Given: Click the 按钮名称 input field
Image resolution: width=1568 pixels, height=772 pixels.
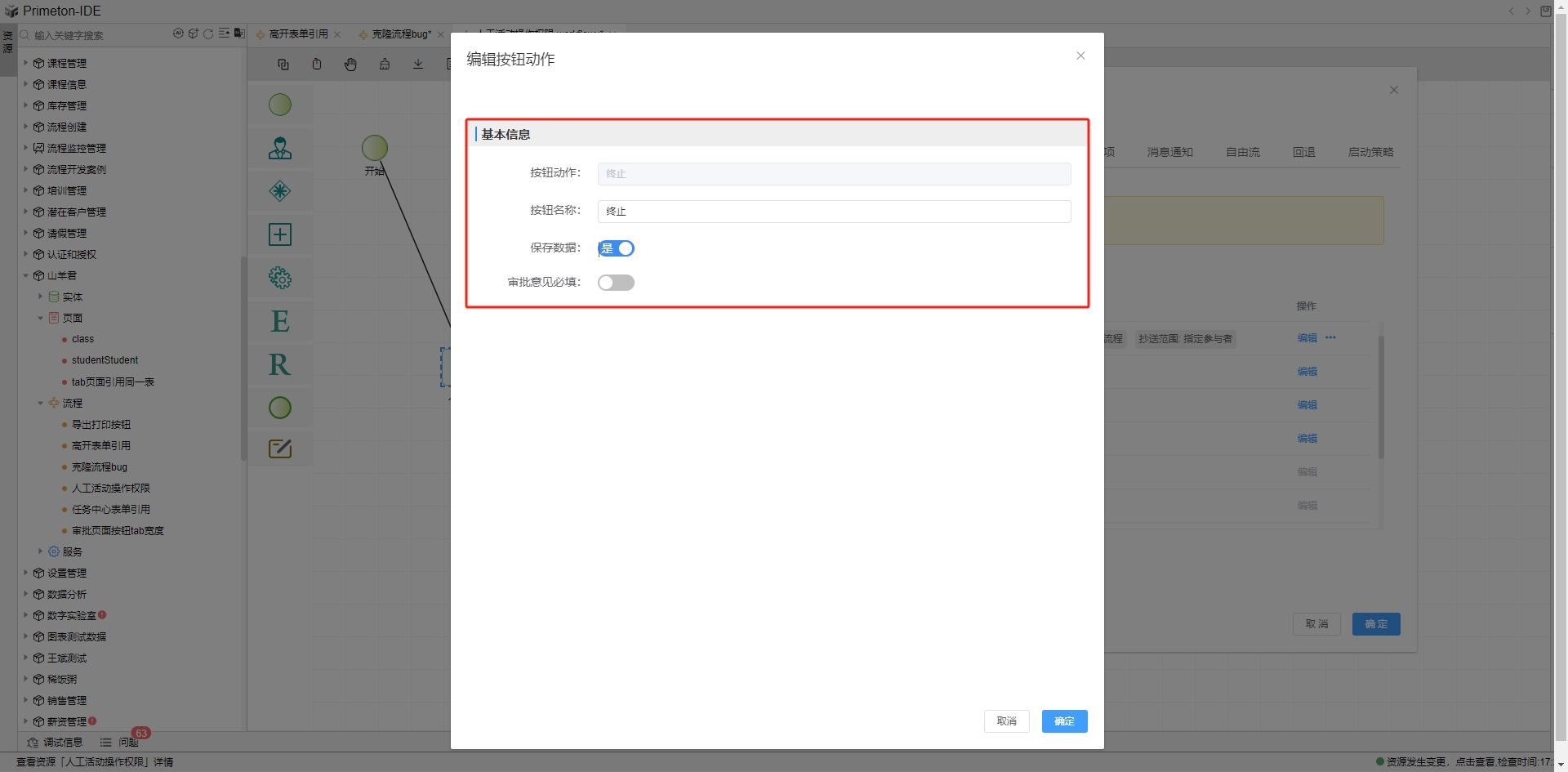Looking at the screenshot, I should (x=834, y=212).
